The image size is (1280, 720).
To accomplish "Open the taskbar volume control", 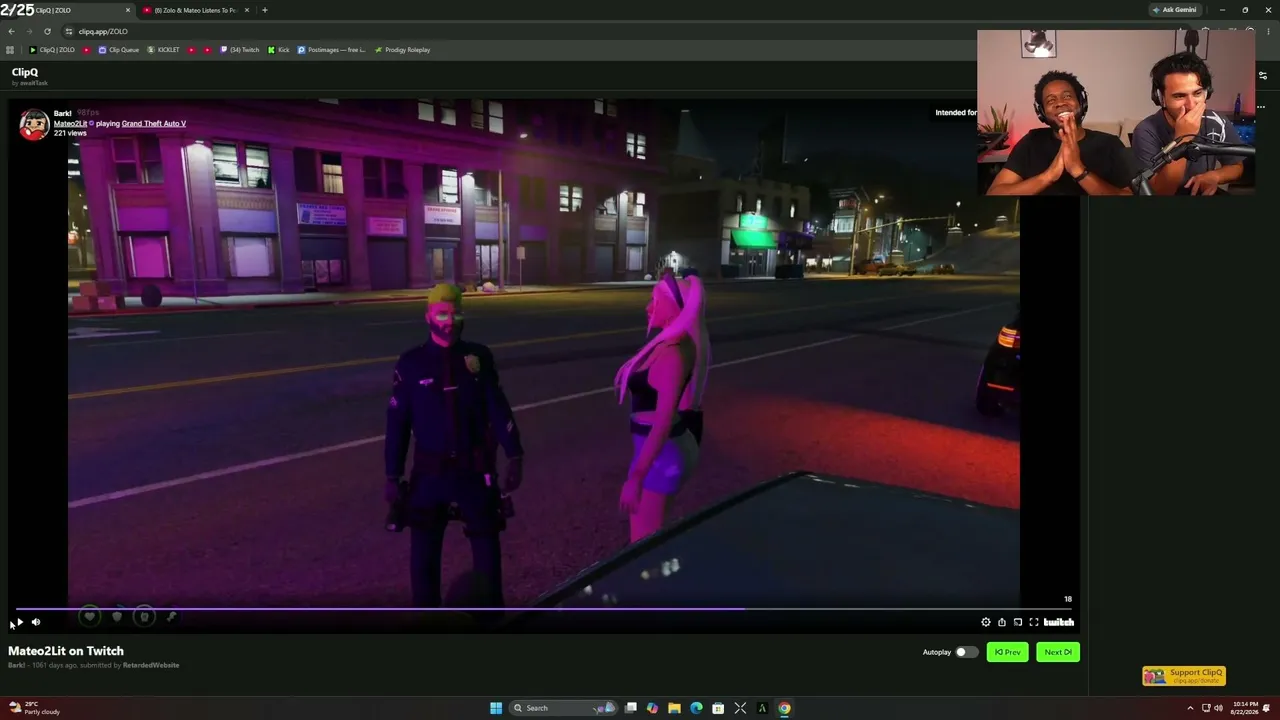I will tap(1218, 708).
